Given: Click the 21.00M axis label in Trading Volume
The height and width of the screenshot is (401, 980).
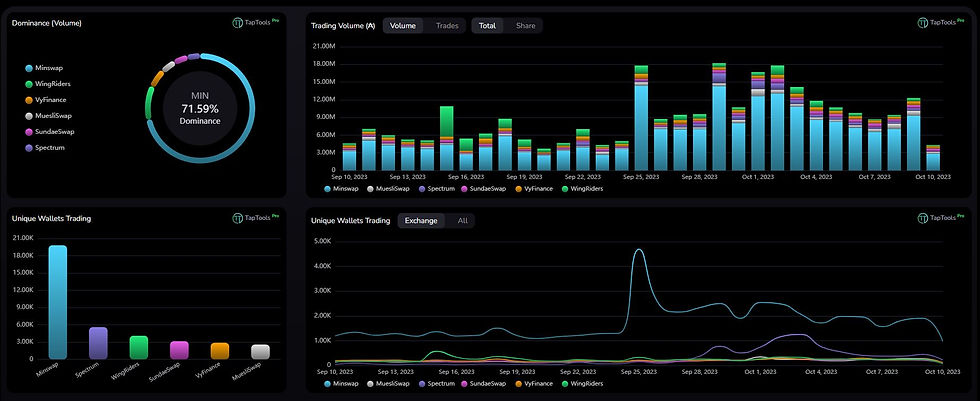Looking at the screenshot, I should coord(325,46).
